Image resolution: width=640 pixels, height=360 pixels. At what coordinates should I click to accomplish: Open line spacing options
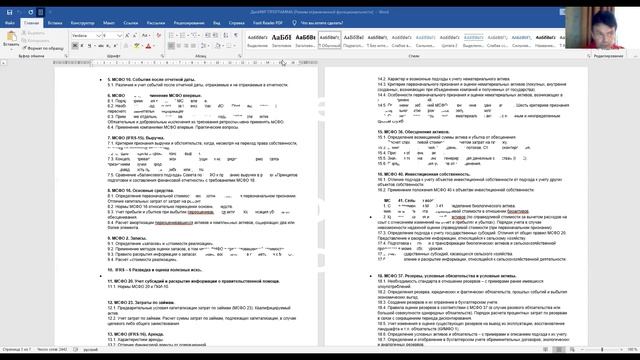click(204, 46)
